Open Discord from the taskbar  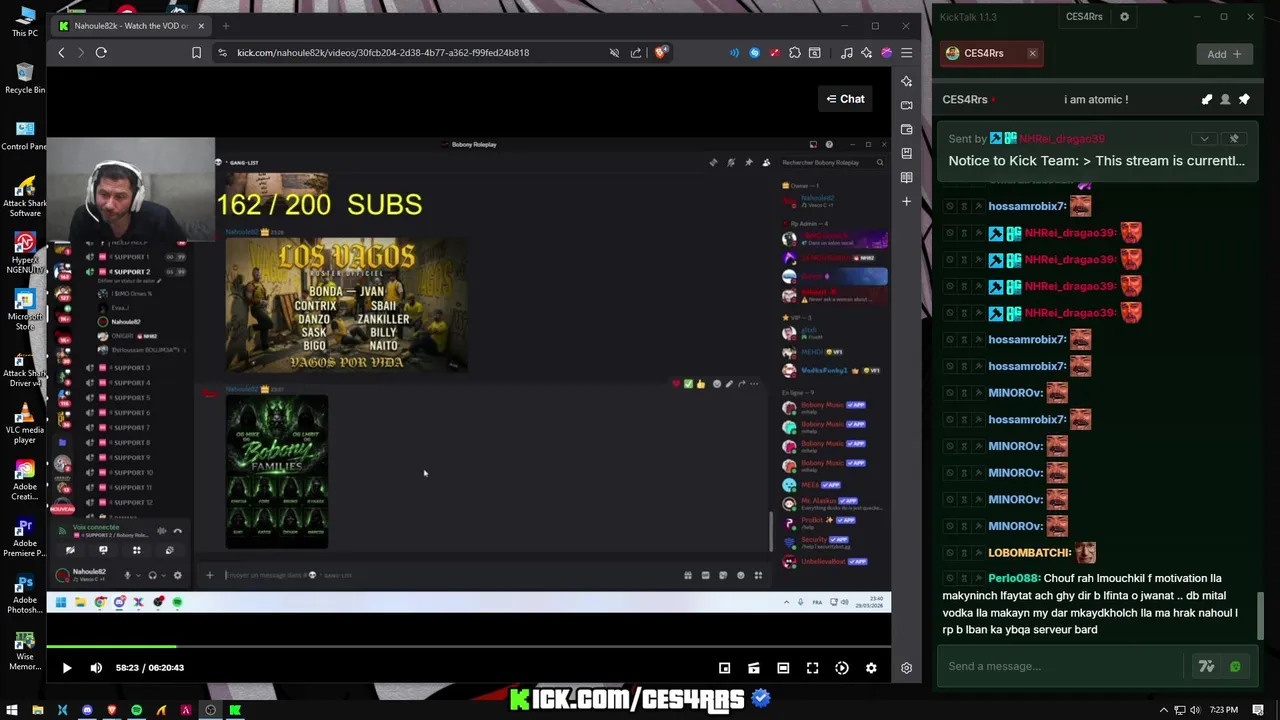tap(87, 710)
